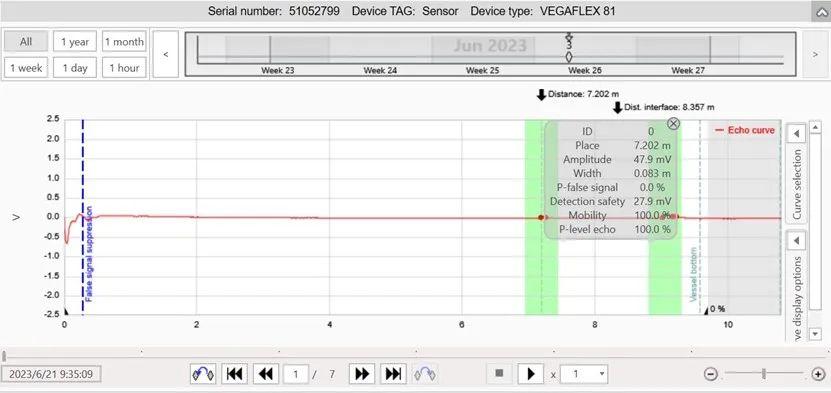This screenshot has height=393, width=831.
Task: Move timeline forward with right arrow
Action: (x=815, y=54)
